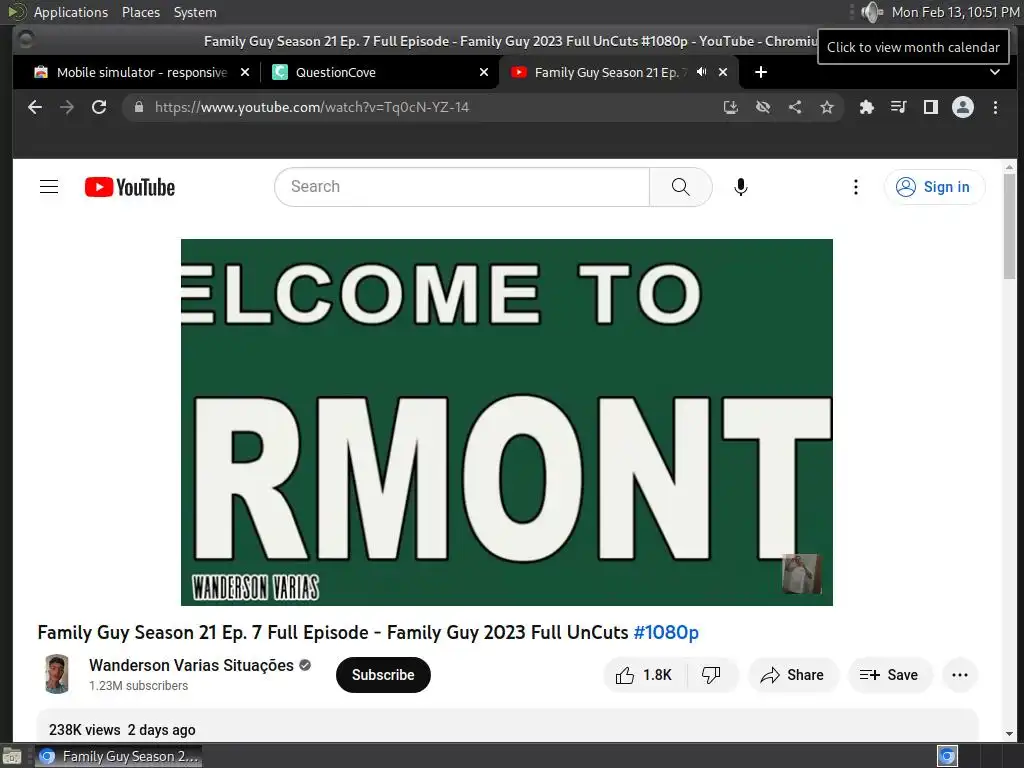
Task: Click the page vertical scrollbar thumb
Action: 1010,226
